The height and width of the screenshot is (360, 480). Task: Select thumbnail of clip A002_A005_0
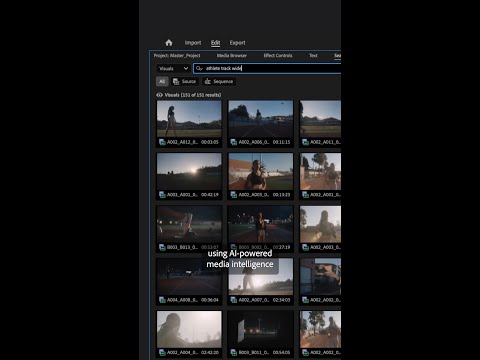coord(261,171)
